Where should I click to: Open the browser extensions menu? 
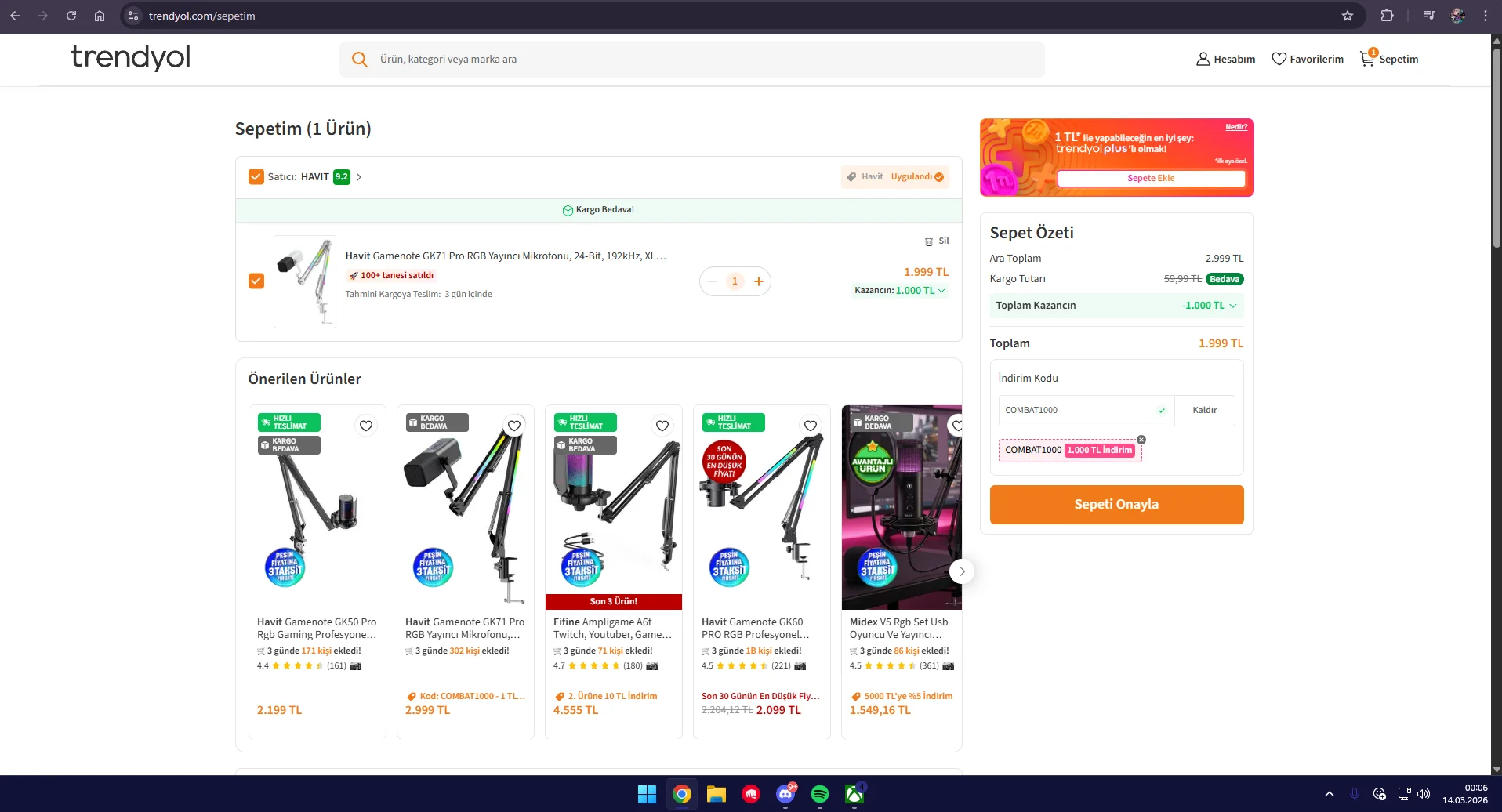(1388, 16)
